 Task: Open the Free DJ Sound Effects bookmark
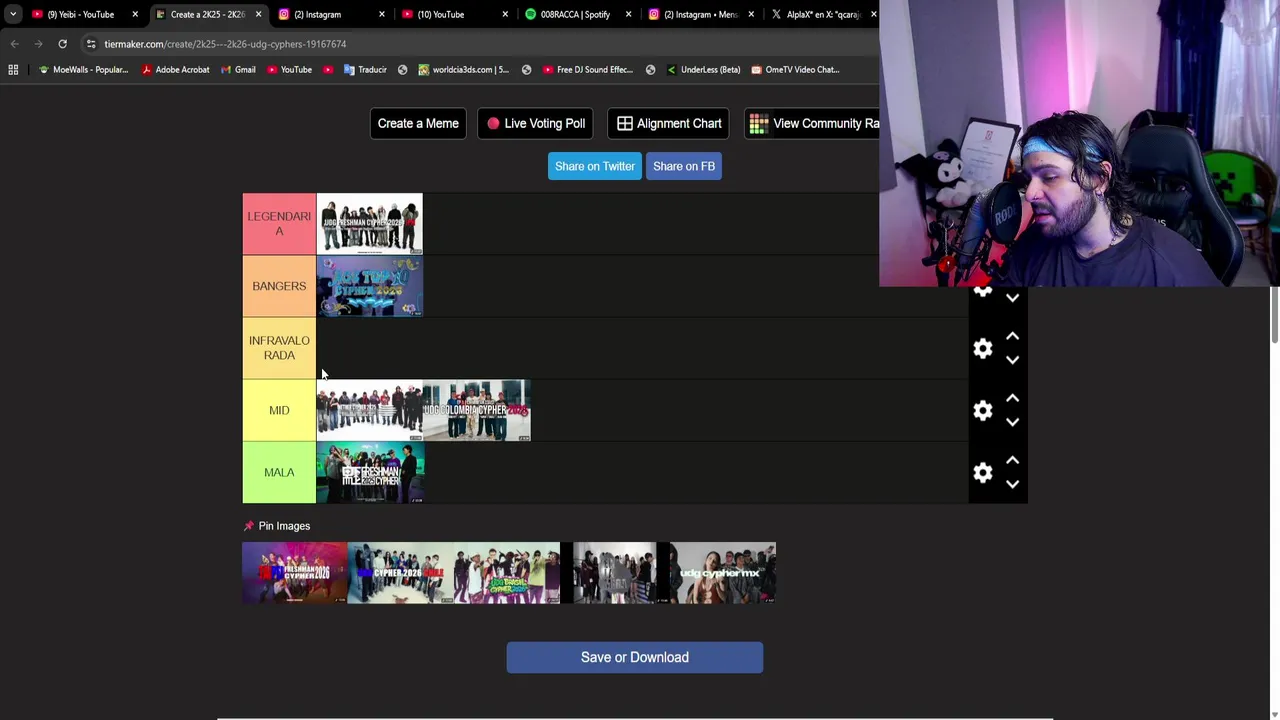coord(588,70)
